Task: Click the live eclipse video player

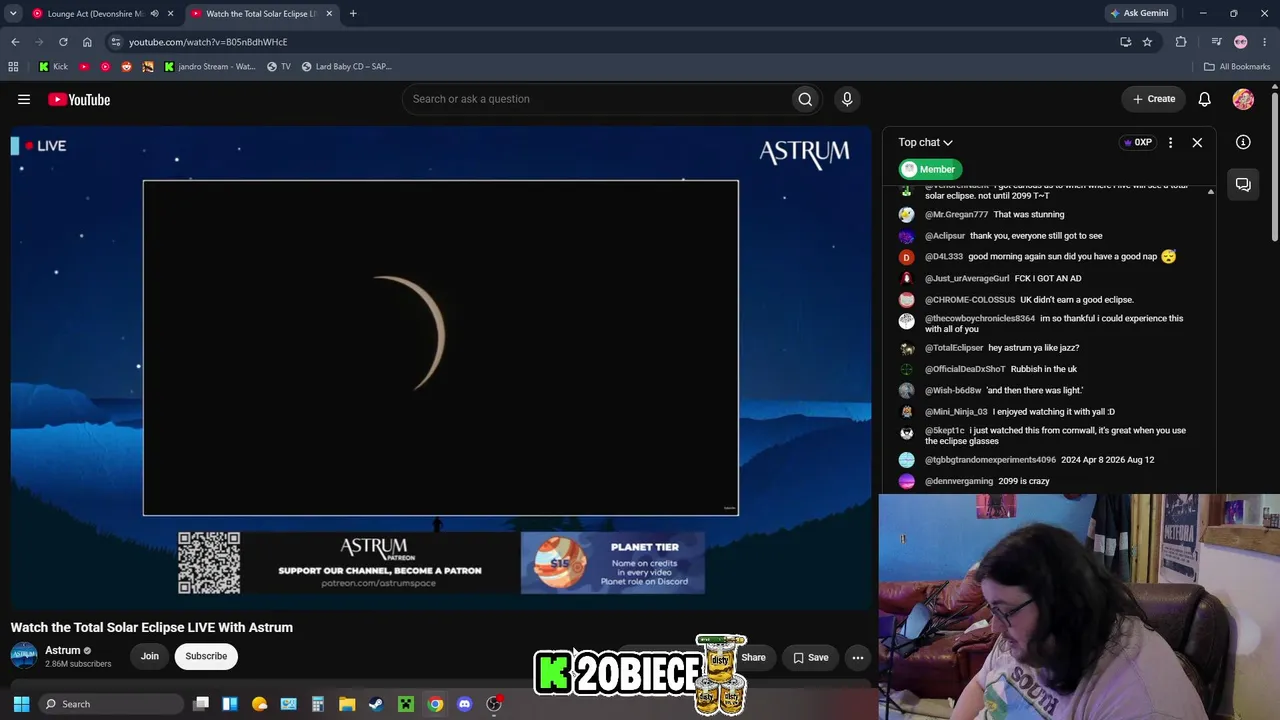Action: point(441,367)
